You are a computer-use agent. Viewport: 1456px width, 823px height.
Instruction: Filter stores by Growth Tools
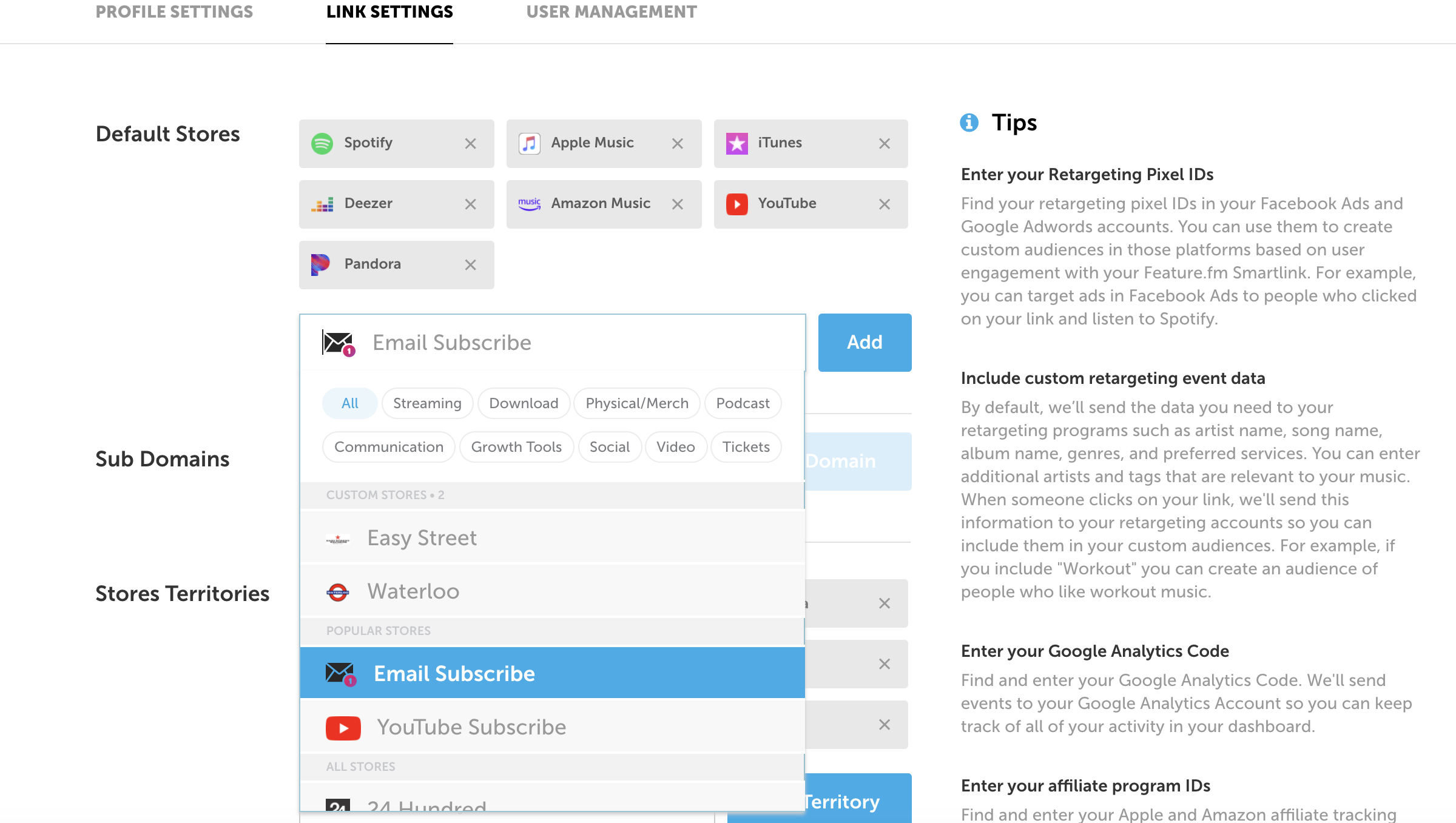click(517, 447)
